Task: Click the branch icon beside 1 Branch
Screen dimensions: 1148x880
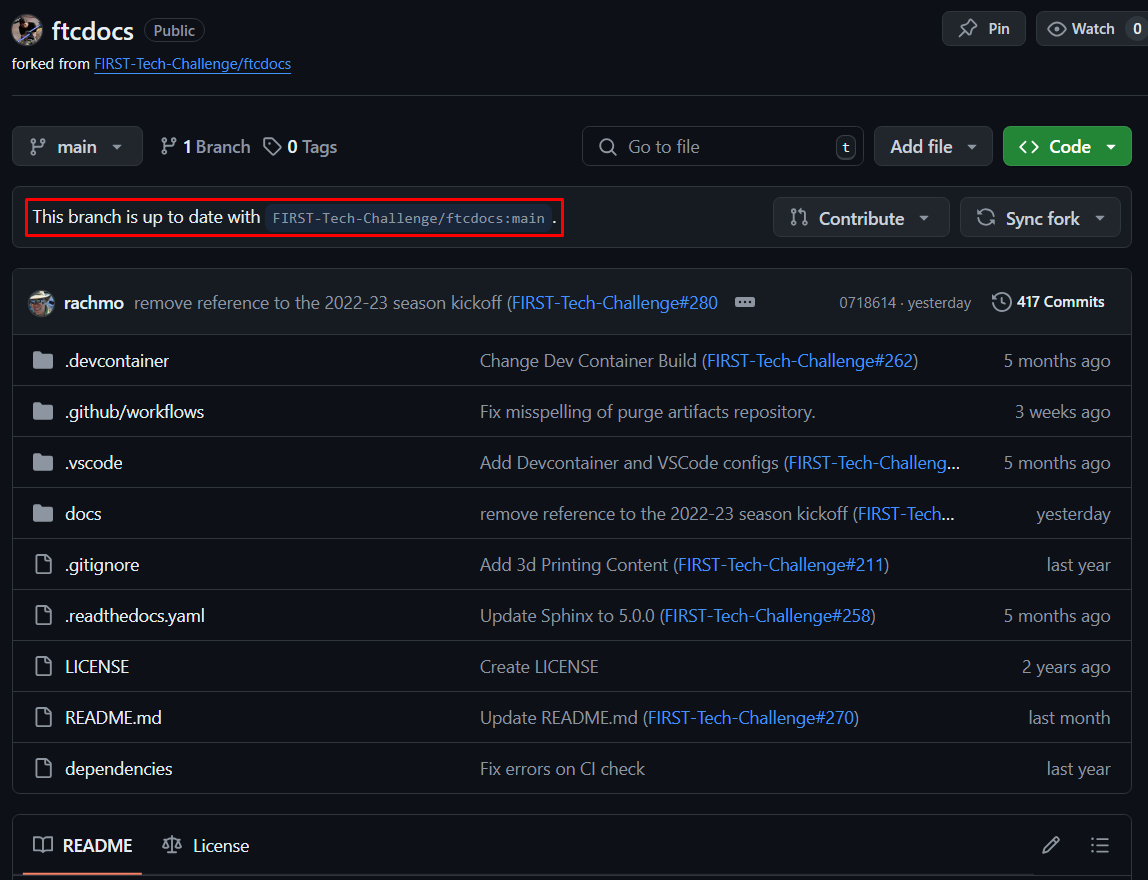Action: [x=167, y=146]
